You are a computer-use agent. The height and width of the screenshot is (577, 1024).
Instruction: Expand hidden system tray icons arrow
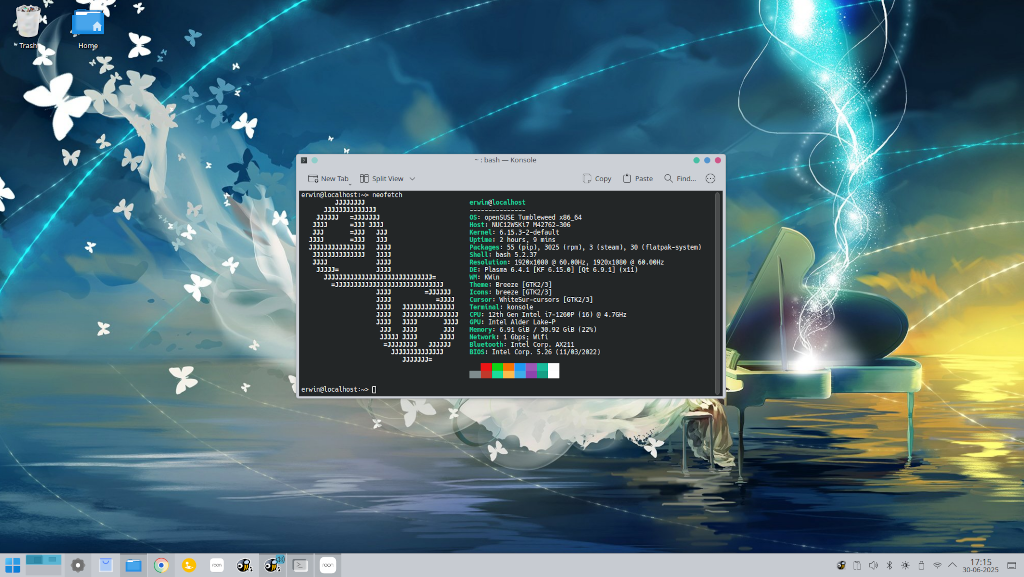pos(952,565)
